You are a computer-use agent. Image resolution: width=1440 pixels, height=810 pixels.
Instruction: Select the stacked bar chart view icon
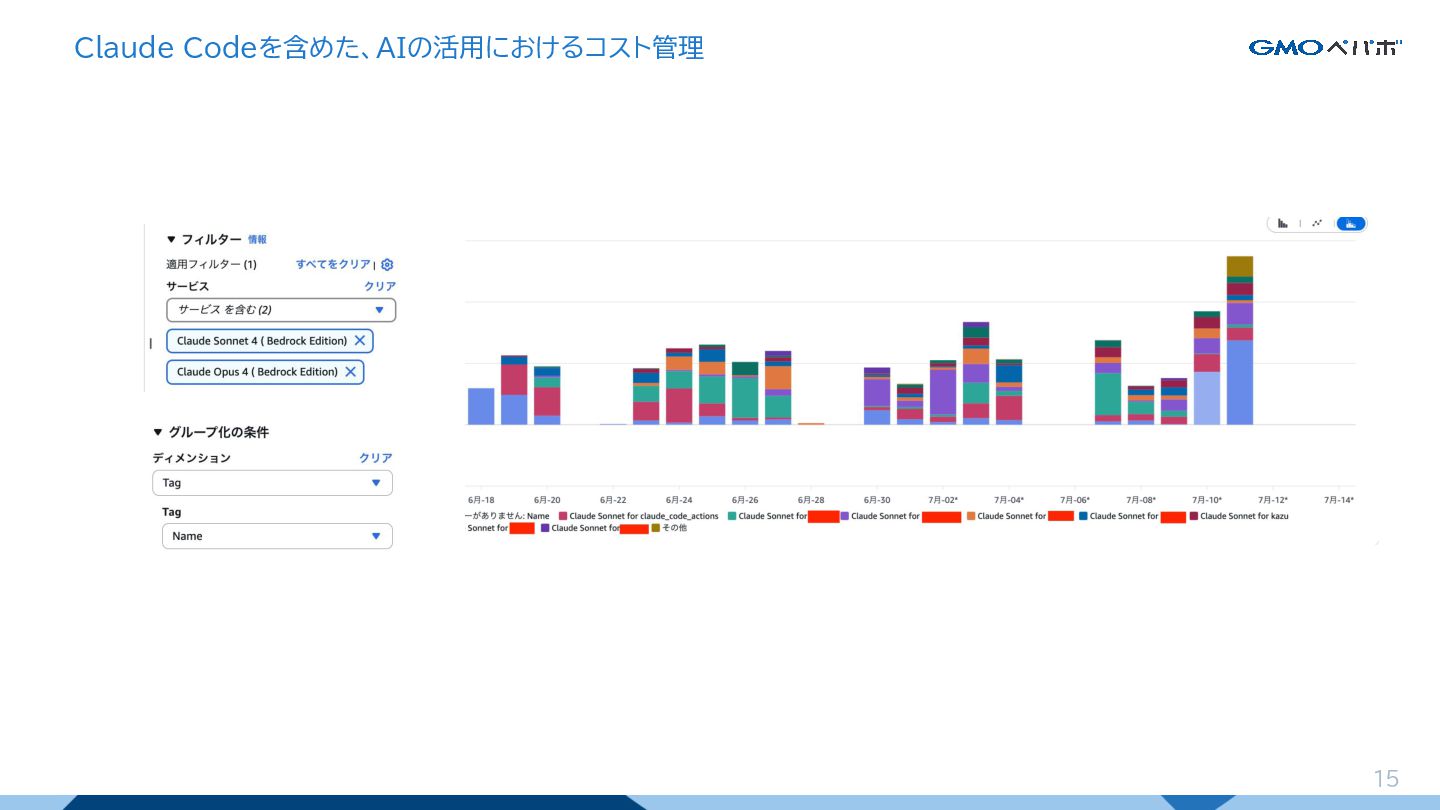click(x=1351, y=223)
